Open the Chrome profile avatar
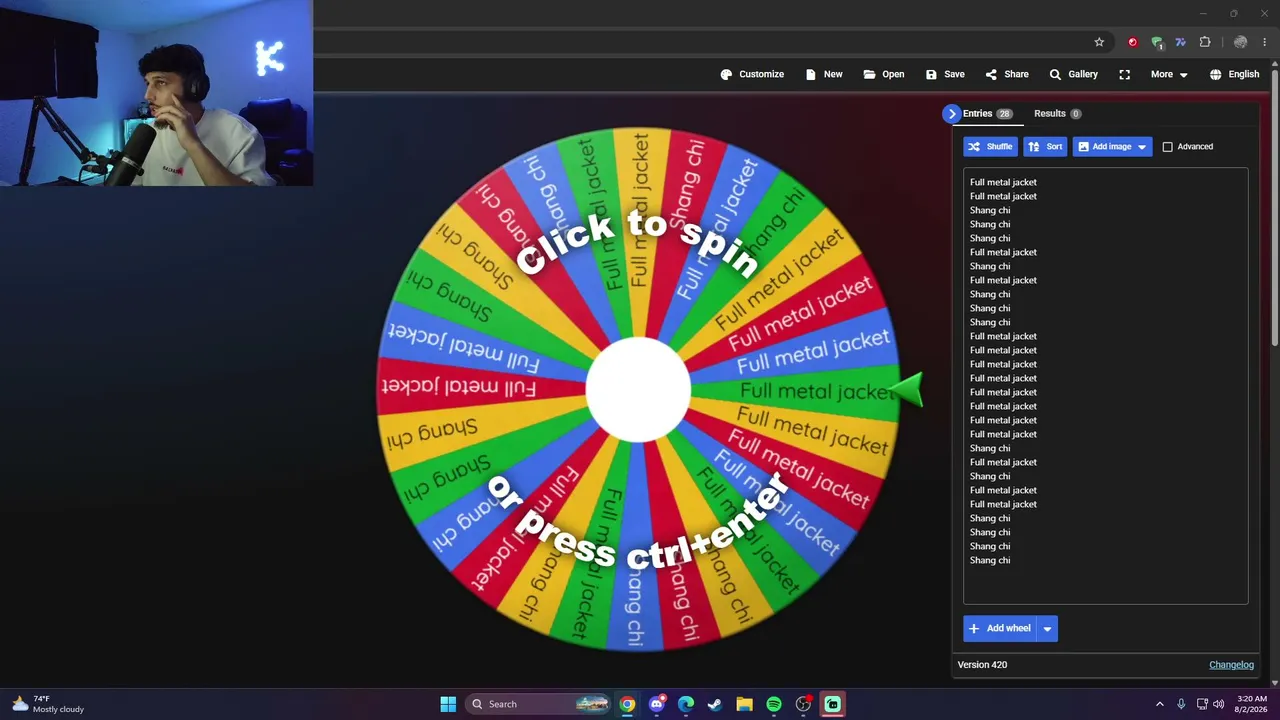1280x720 pixels. click(x=1240, y=42)
